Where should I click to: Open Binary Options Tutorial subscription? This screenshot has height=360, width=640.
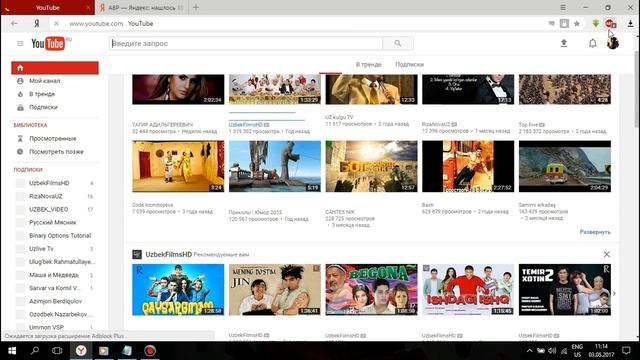pos(60,236)
